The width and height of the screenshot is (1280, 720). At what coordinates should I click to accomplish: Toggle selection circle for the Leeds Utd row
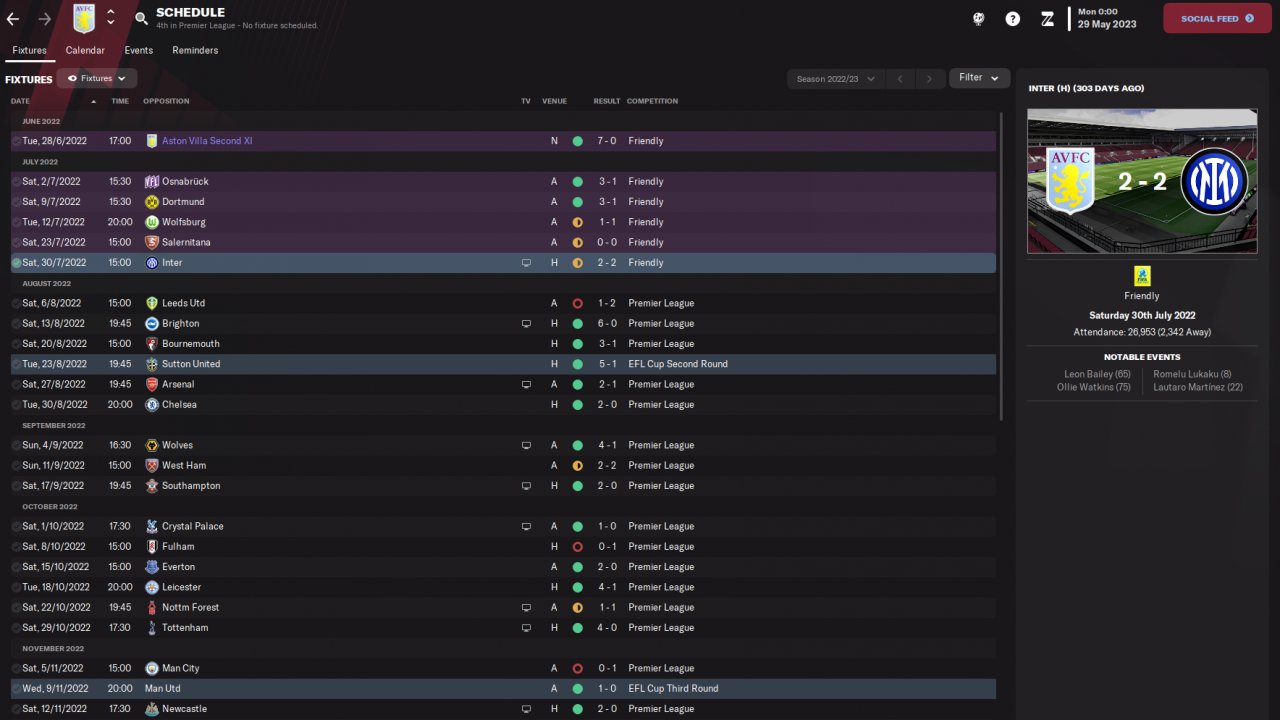tap(16, 303)
